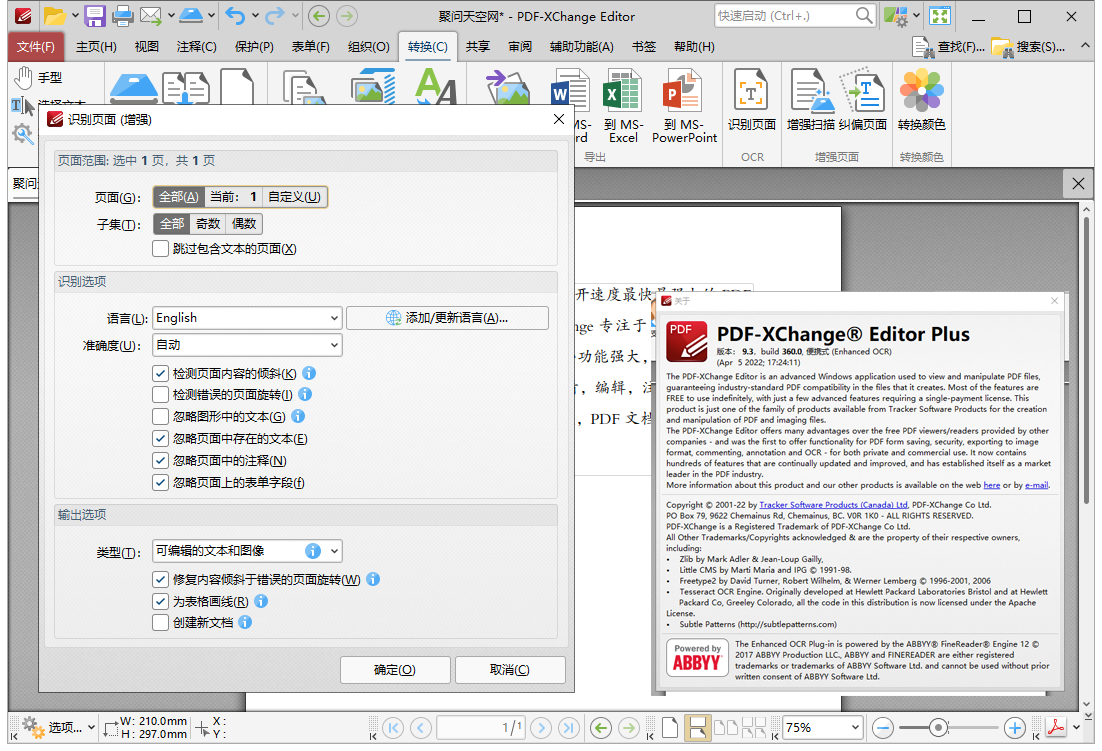This screenshot has width=1102, height=751.
Task: Expand the undo history dropdown arrow
Action: click(x=254, y=15)
